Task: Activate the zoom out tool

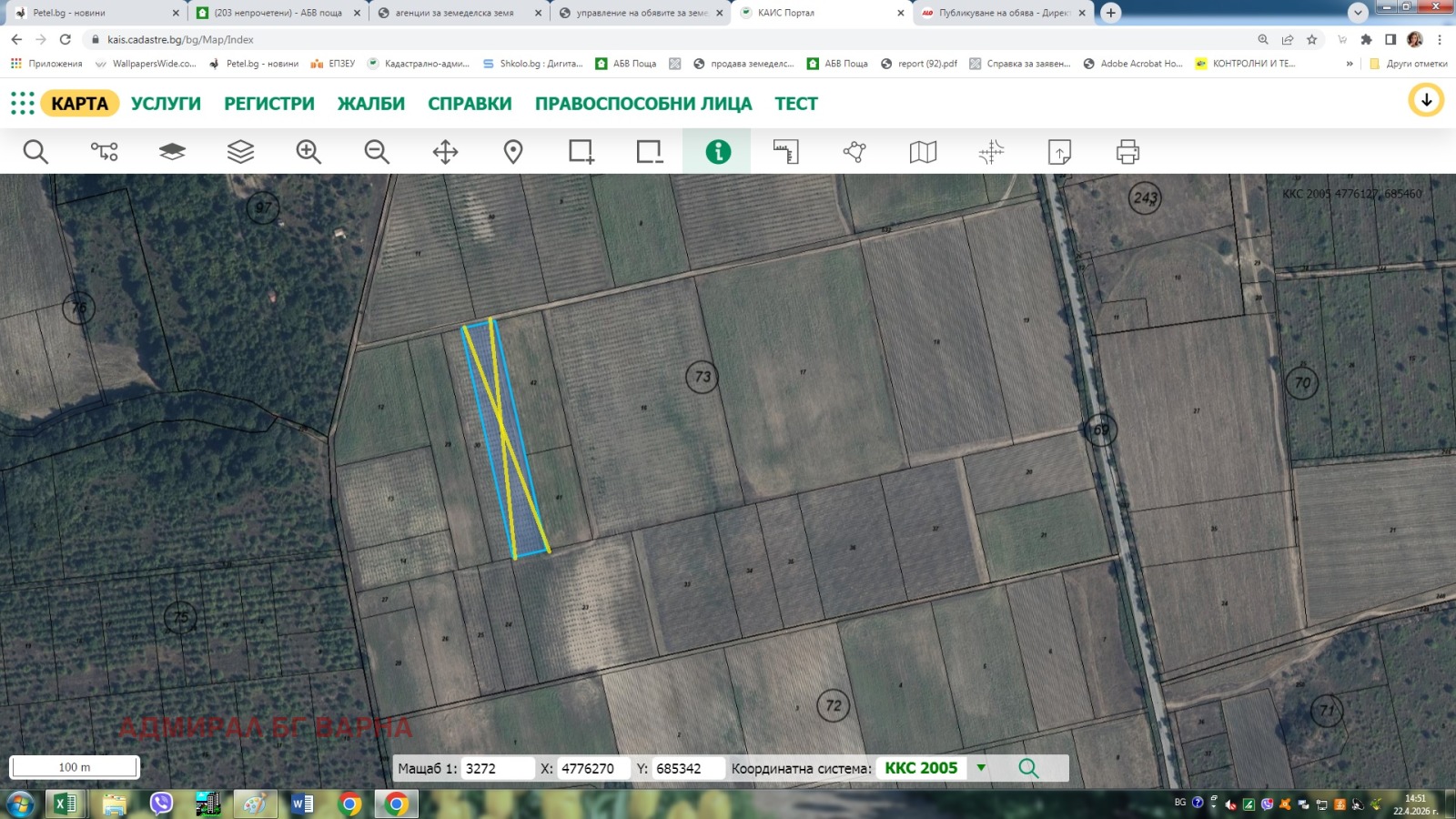Action: (377, 151)
